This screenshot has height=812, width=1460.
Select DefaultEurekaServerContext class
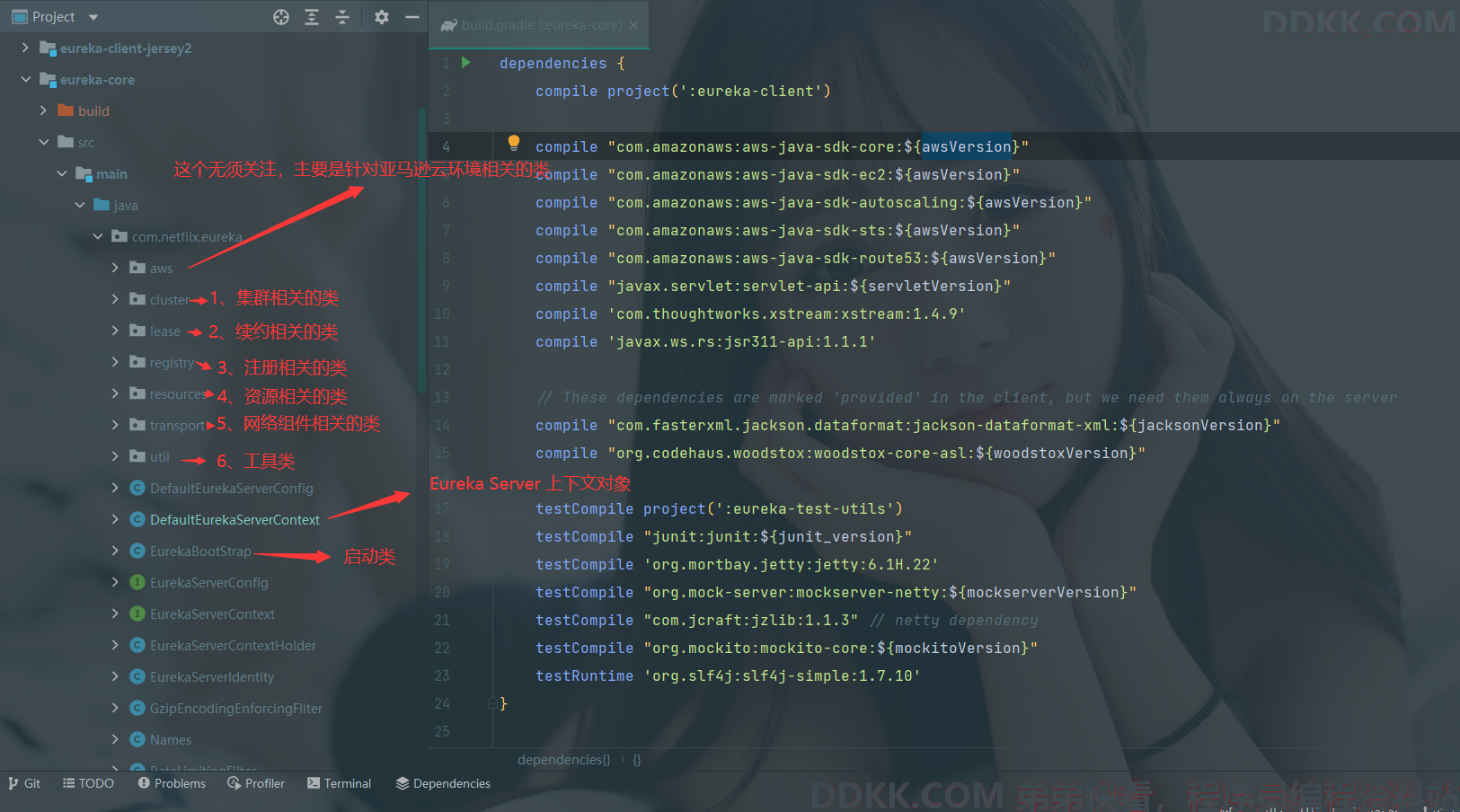pyautogui.click(x=234, y=519)
